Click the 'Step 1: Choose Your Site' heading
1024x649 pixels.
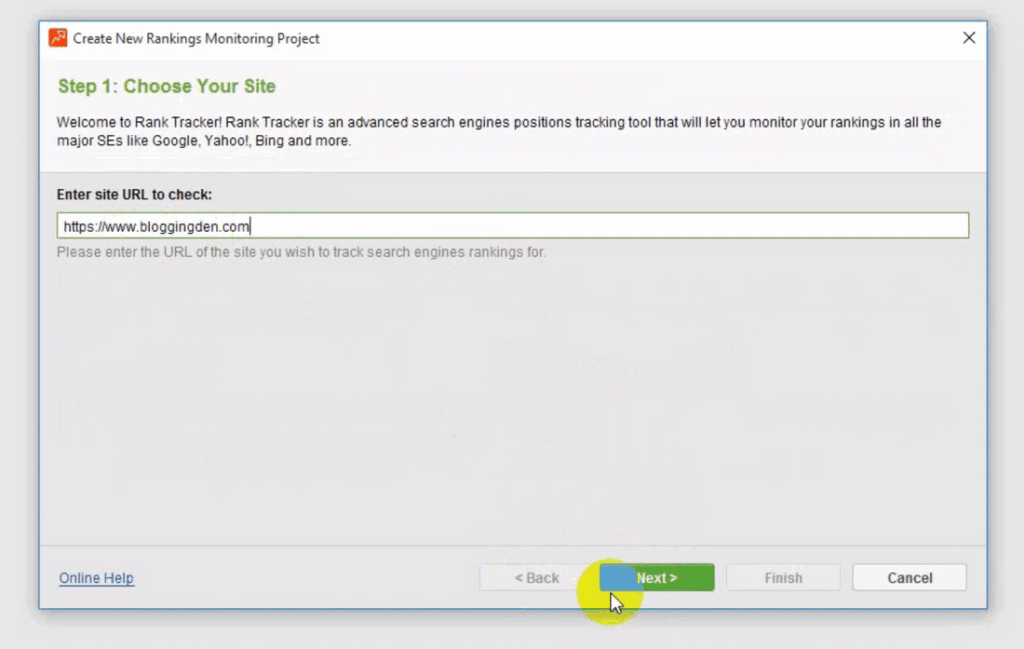point(167,87)
